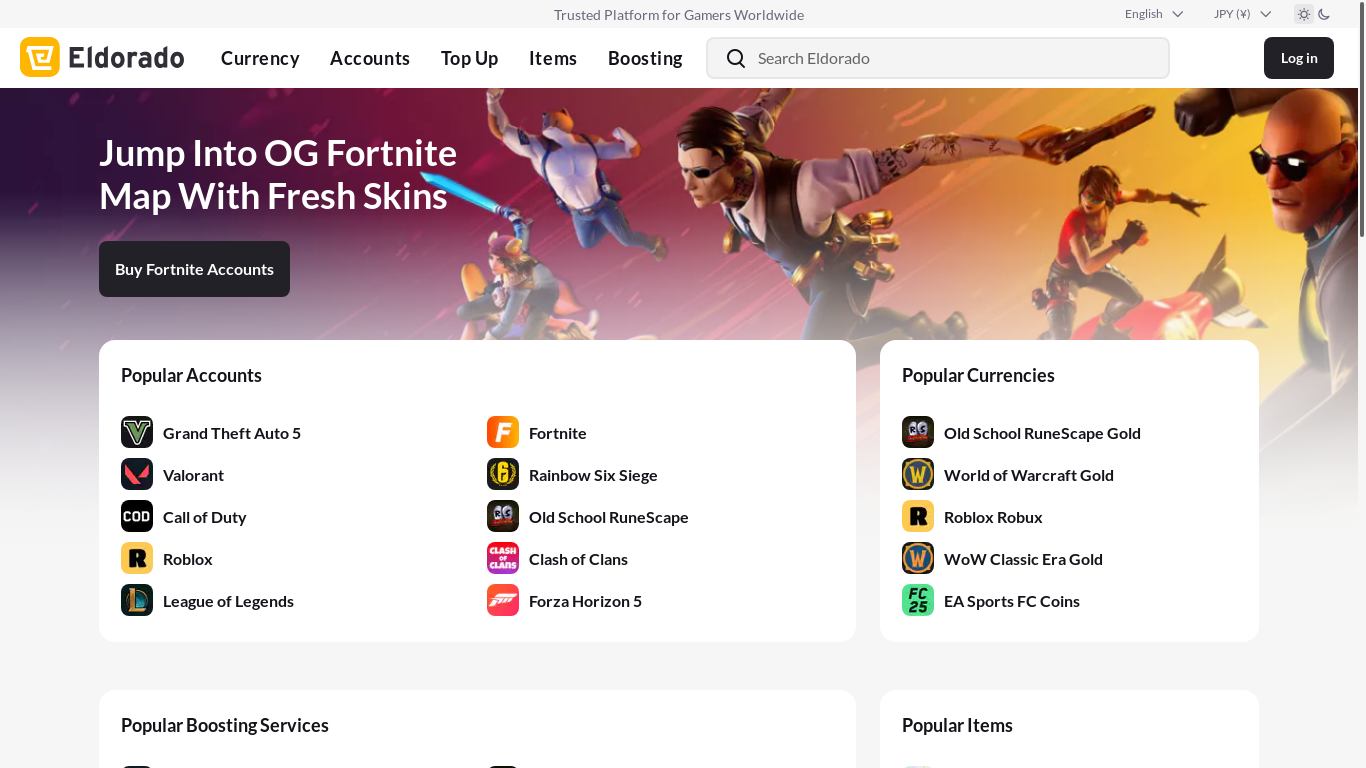Click the Rainbow Six Siege icon
Screen dimensions: 1366x768
[503, 474]
